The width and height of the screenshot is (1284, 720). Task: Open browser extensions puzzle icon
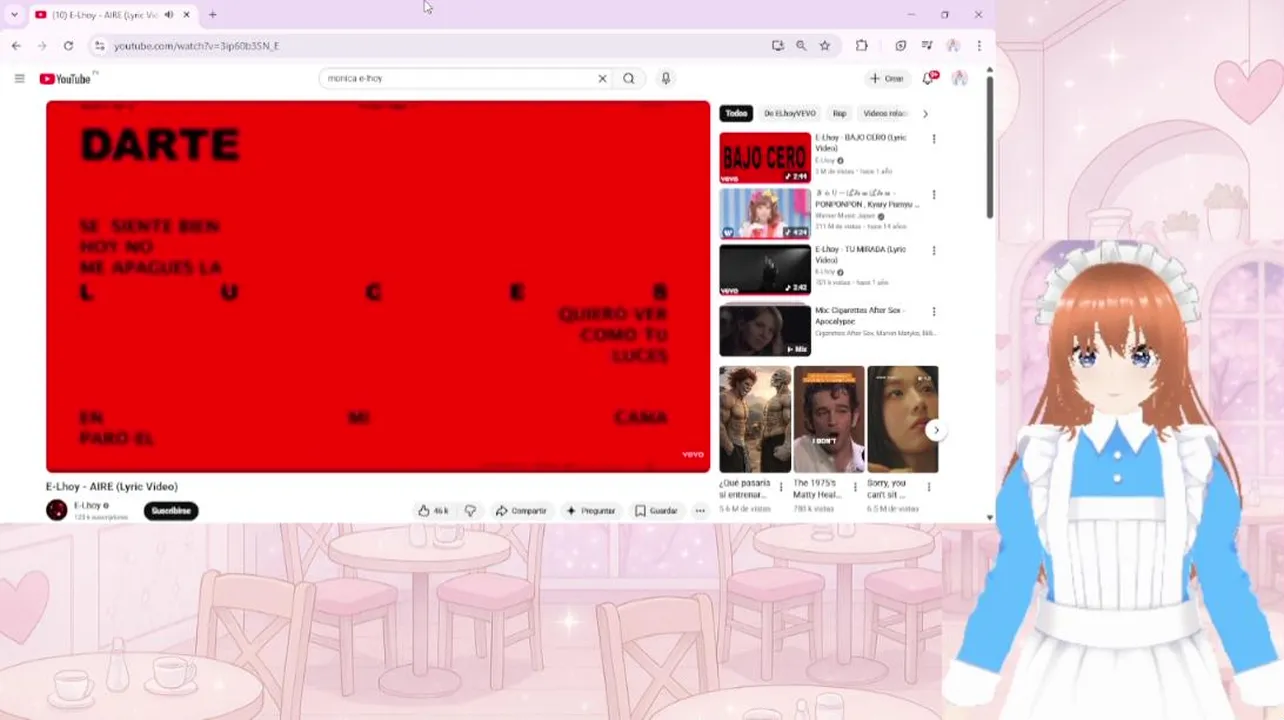click(x=862, y=46)
